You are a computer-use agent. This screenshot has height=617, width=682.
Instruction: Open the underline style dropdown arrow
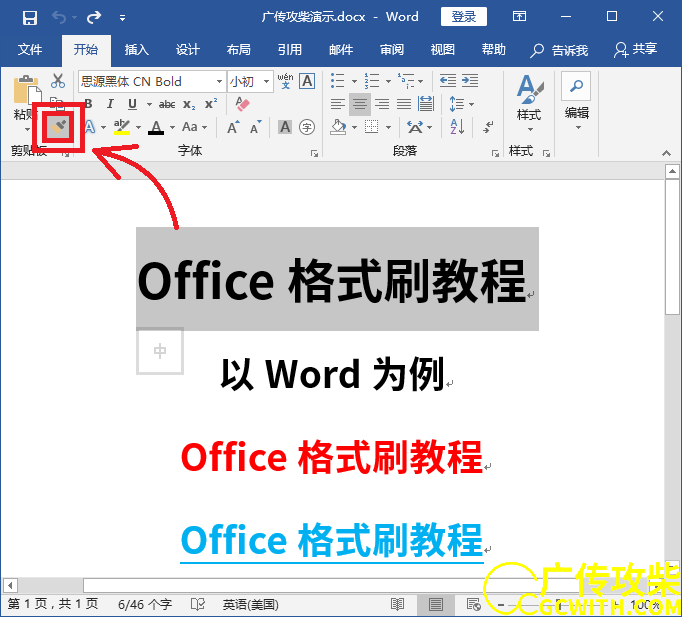tap(149, 104)
